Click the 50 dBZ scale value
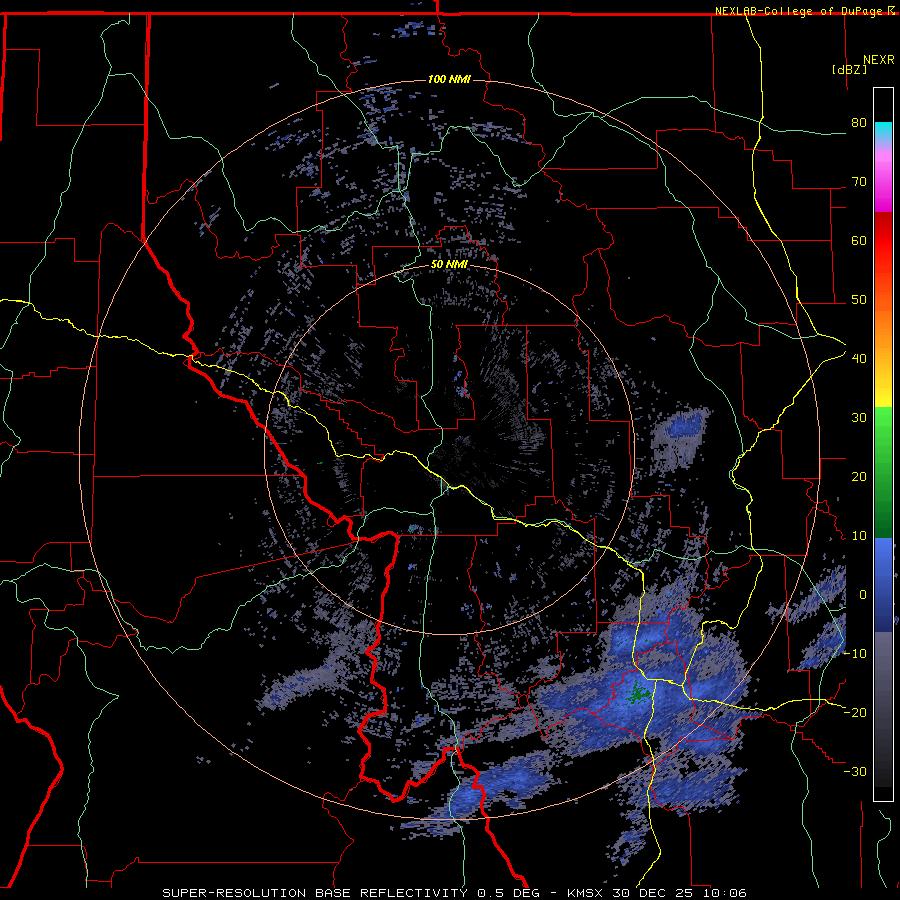Screen dimensions: 900x900 [x=859, y=300]
